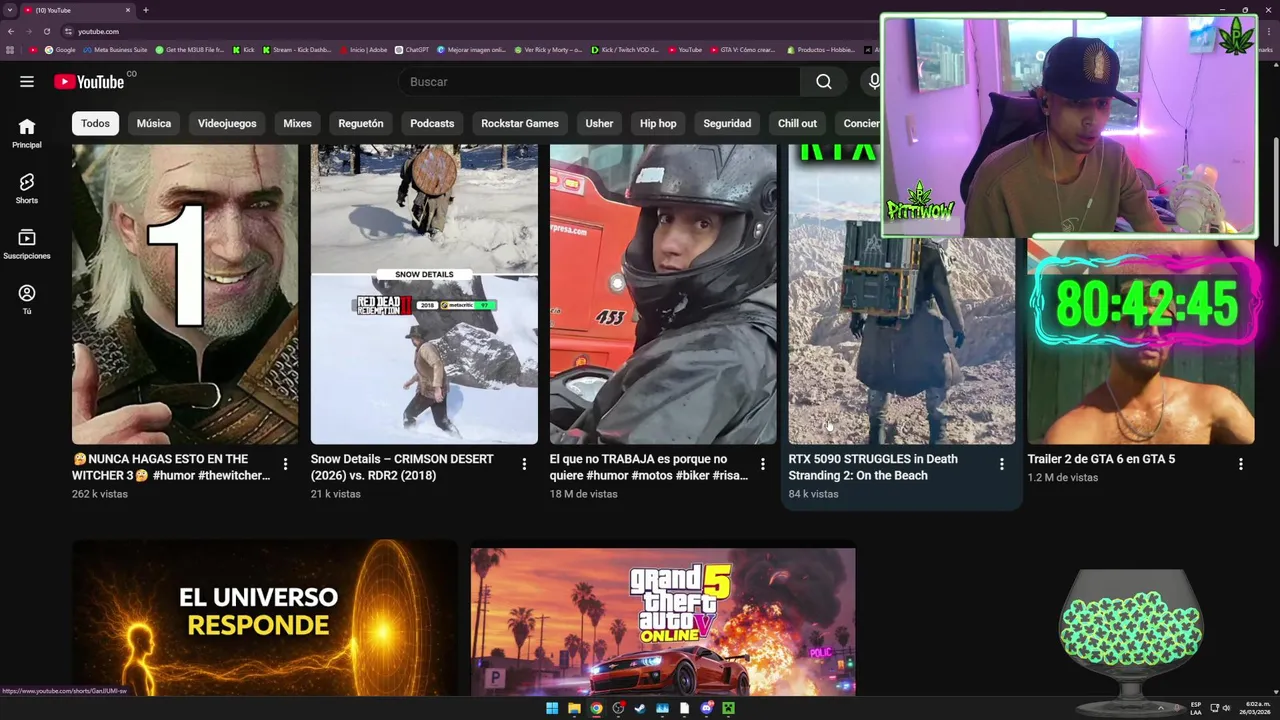Open the volume control in system tray
Screen dimensions: 1280x720
(x=1226, y=708)
